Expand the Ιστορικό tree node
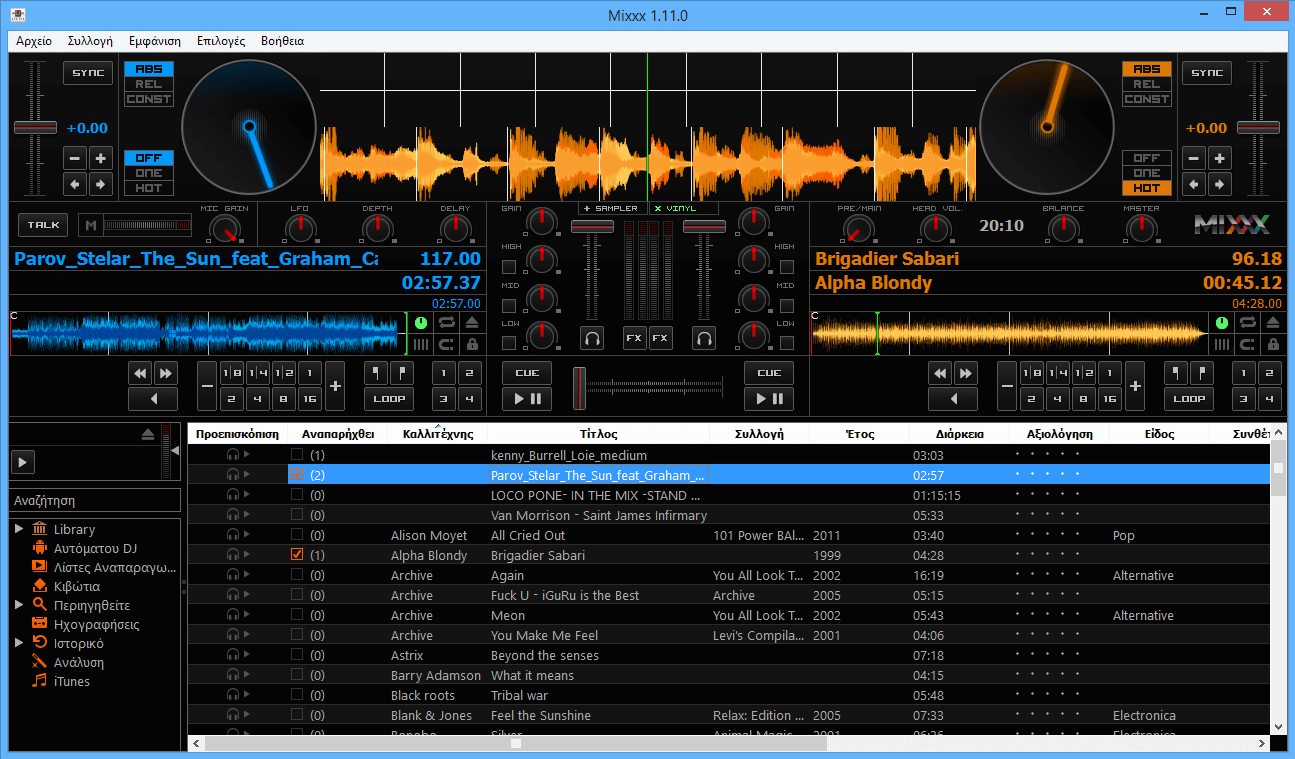Image resolution: width=1295 pixels, height=759 pixels. tap(19, 642)
